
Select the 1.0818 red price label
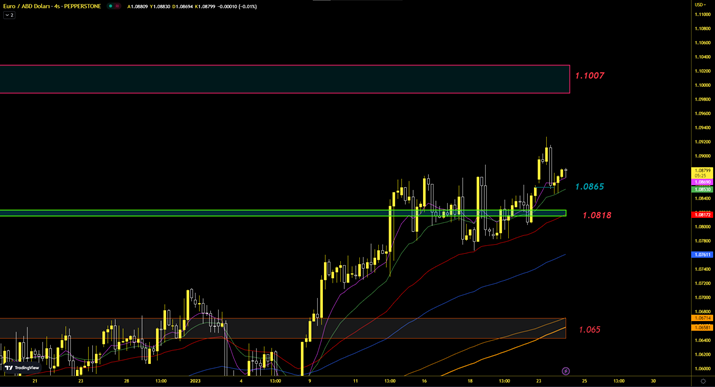pos(597,215)
